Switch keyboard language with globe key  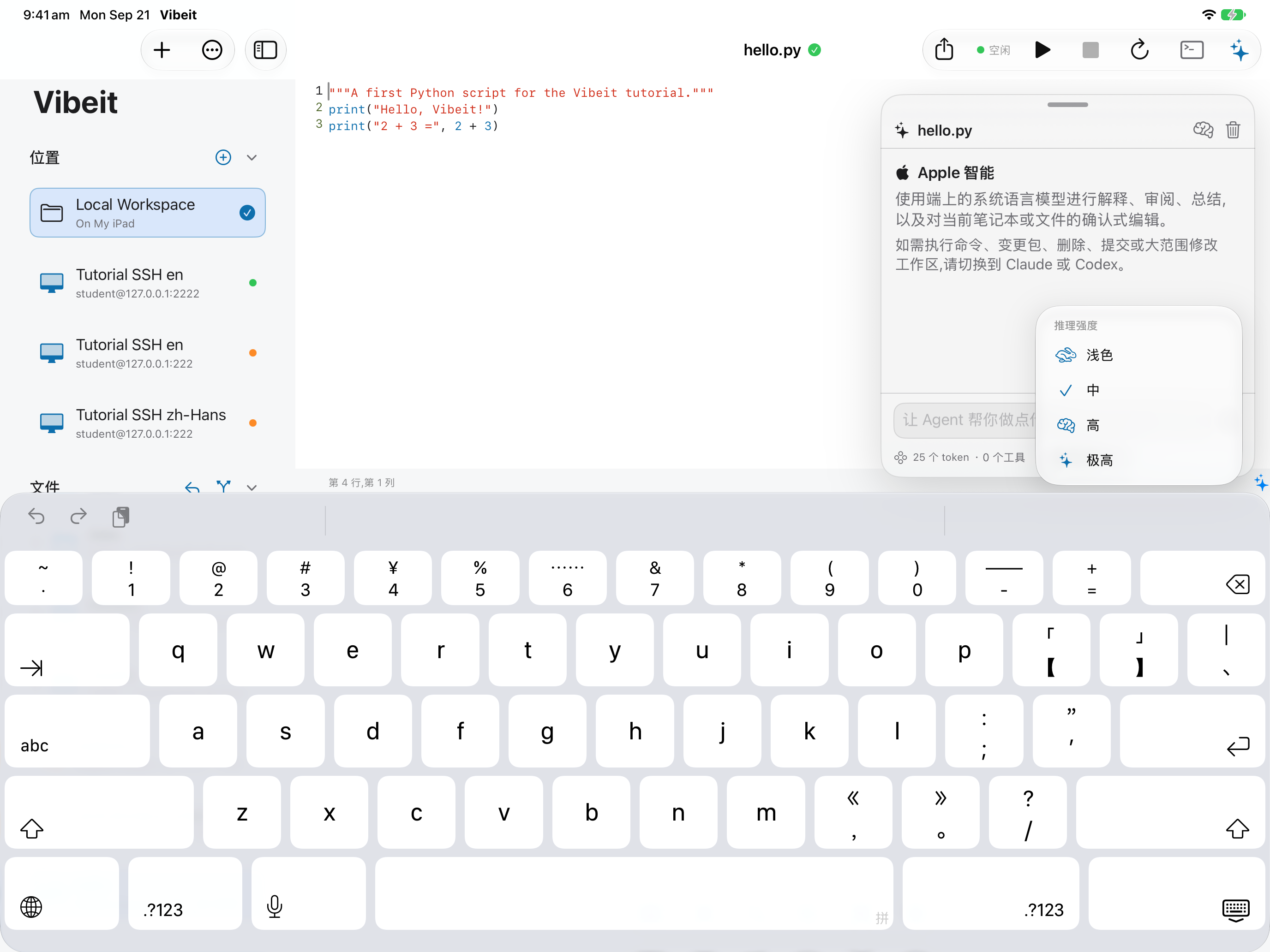coord(62,893)
